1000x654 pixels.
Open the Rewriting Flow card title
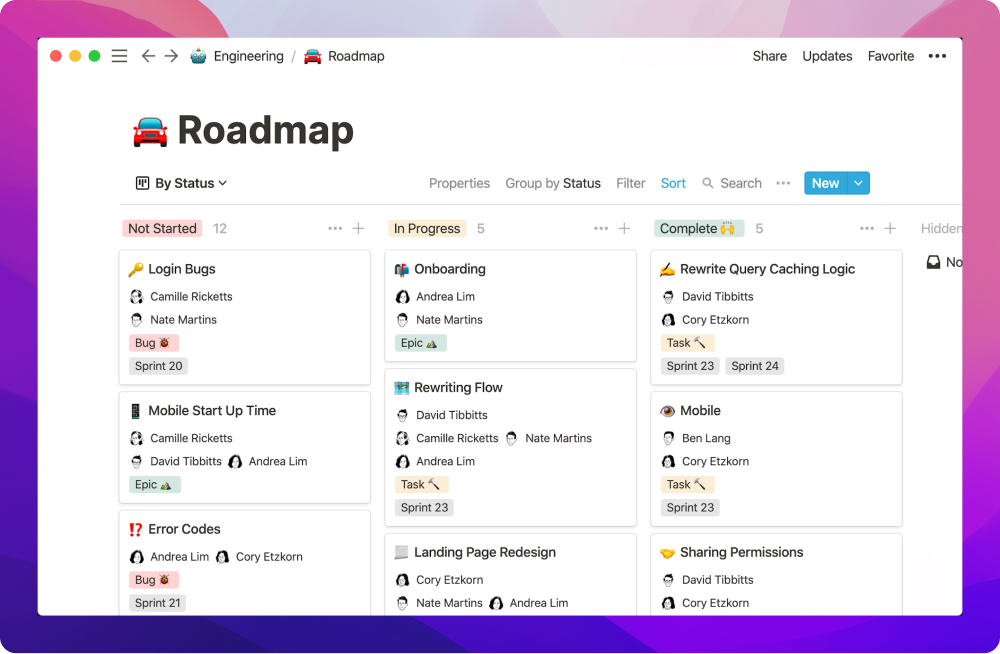coord(458,388)
